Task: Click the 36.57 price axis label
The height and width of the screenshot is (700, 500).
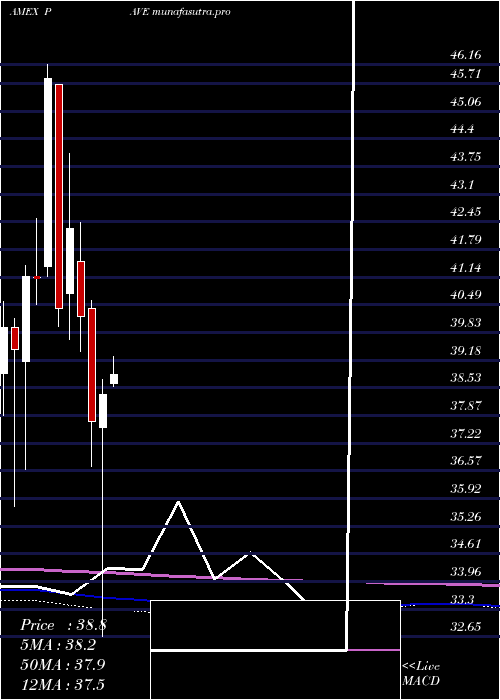Action: [x=466, y=462]
